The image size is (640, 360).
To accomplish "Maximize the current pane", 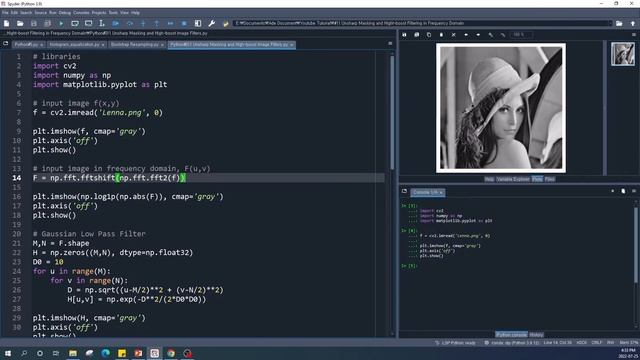I will click(198, 24).
